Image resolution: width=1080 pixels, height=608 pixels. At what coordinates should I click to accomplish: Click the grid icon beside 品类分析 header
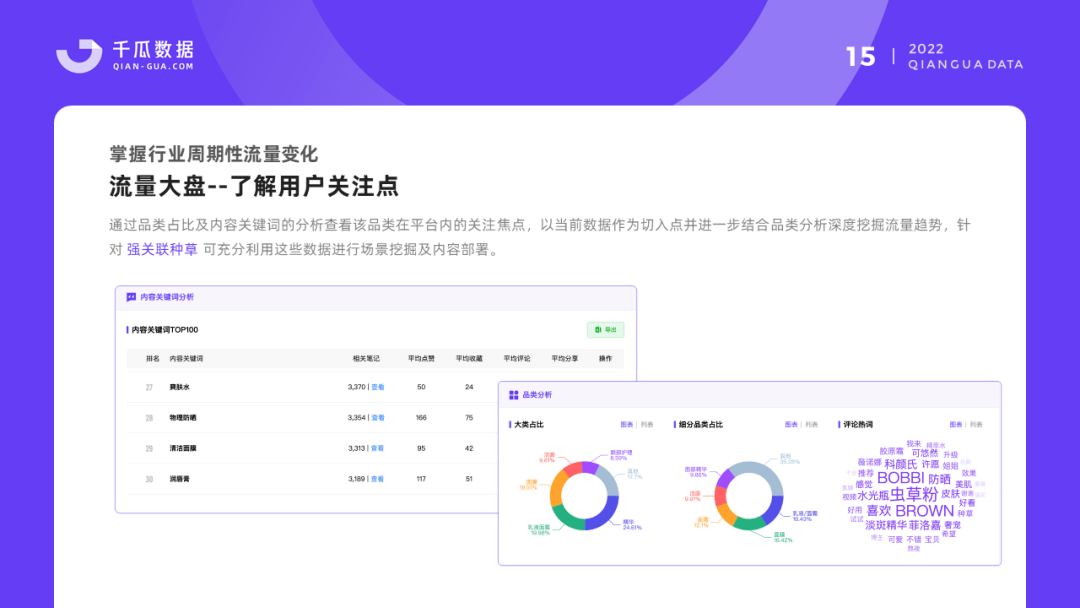(x=512, y=394)
